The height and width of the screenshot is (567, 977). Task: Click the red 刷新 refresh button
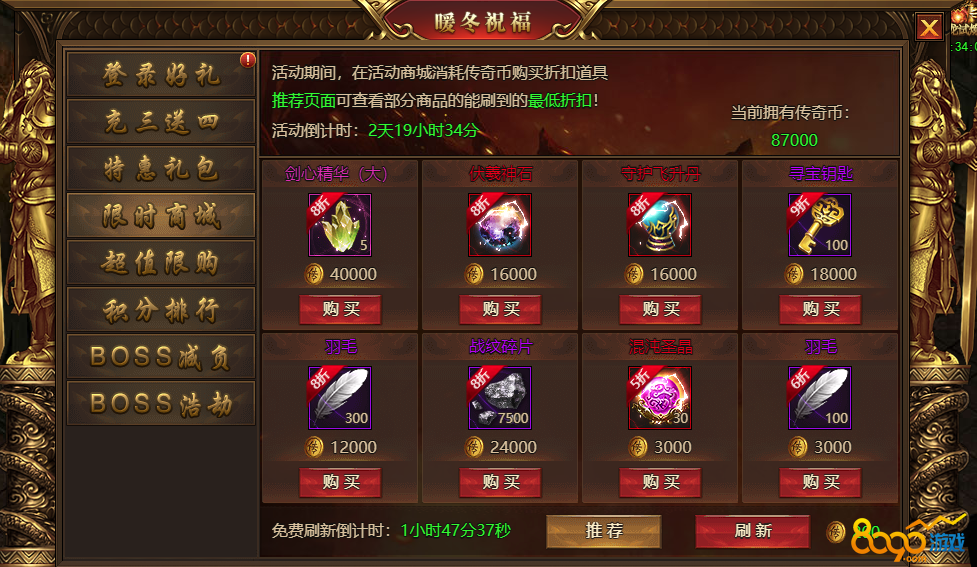[x=753, y=531]
